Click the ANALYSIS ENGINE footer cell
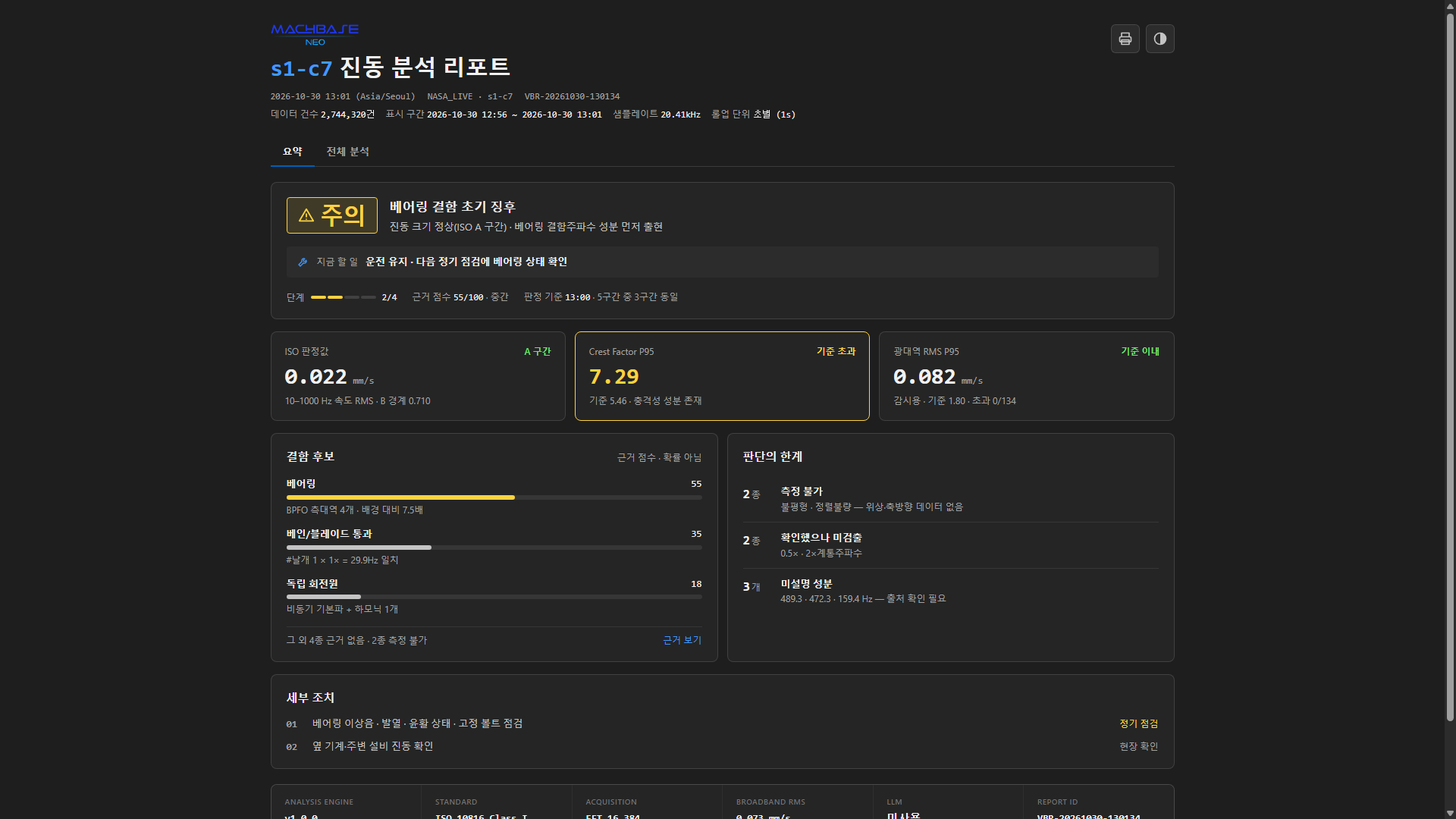Screen dimensions: 1456x819 tap(346, 803)
